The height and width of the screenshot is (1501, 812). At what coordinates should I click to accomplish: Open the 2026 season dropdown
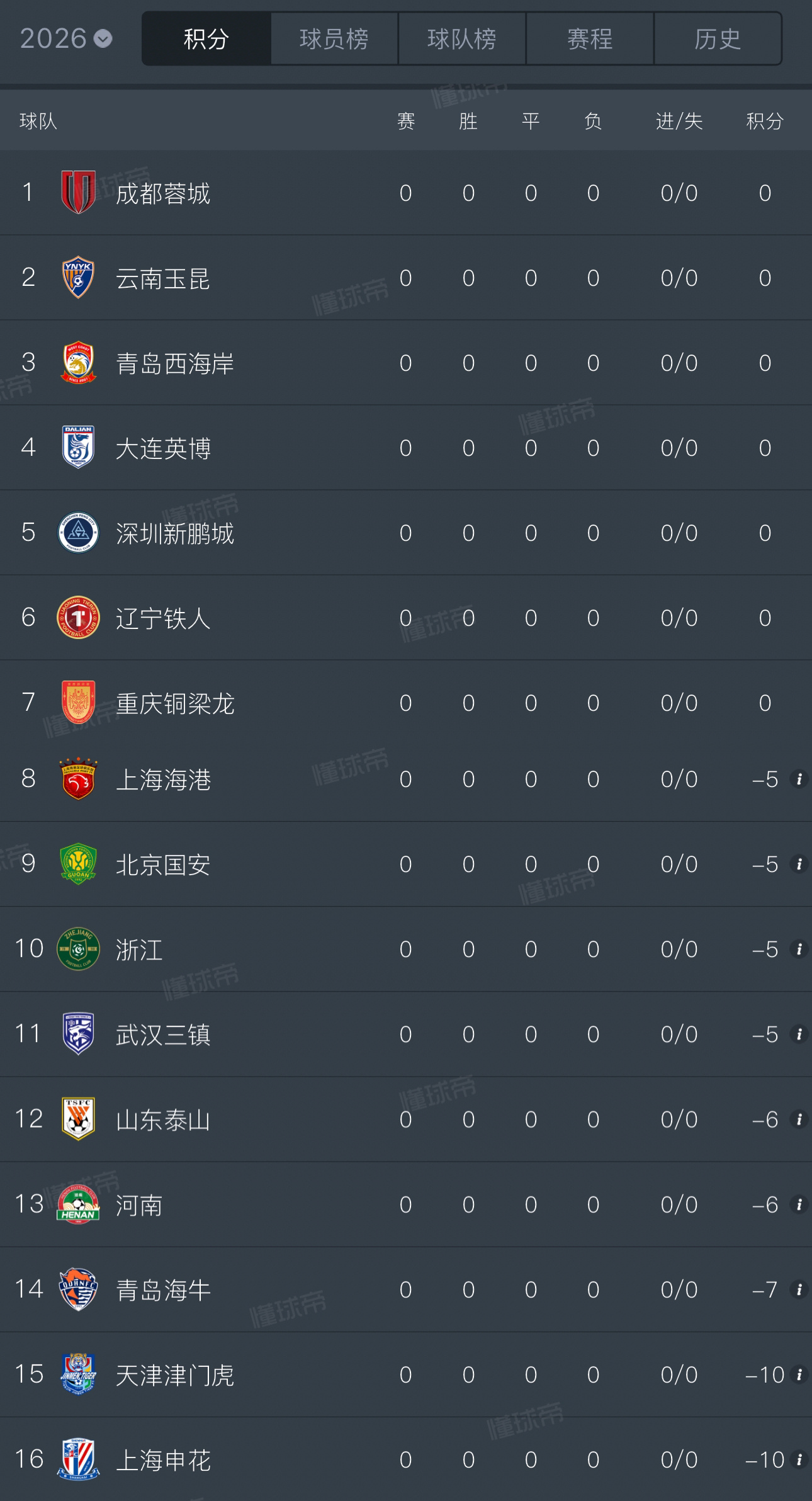[65, 39]
